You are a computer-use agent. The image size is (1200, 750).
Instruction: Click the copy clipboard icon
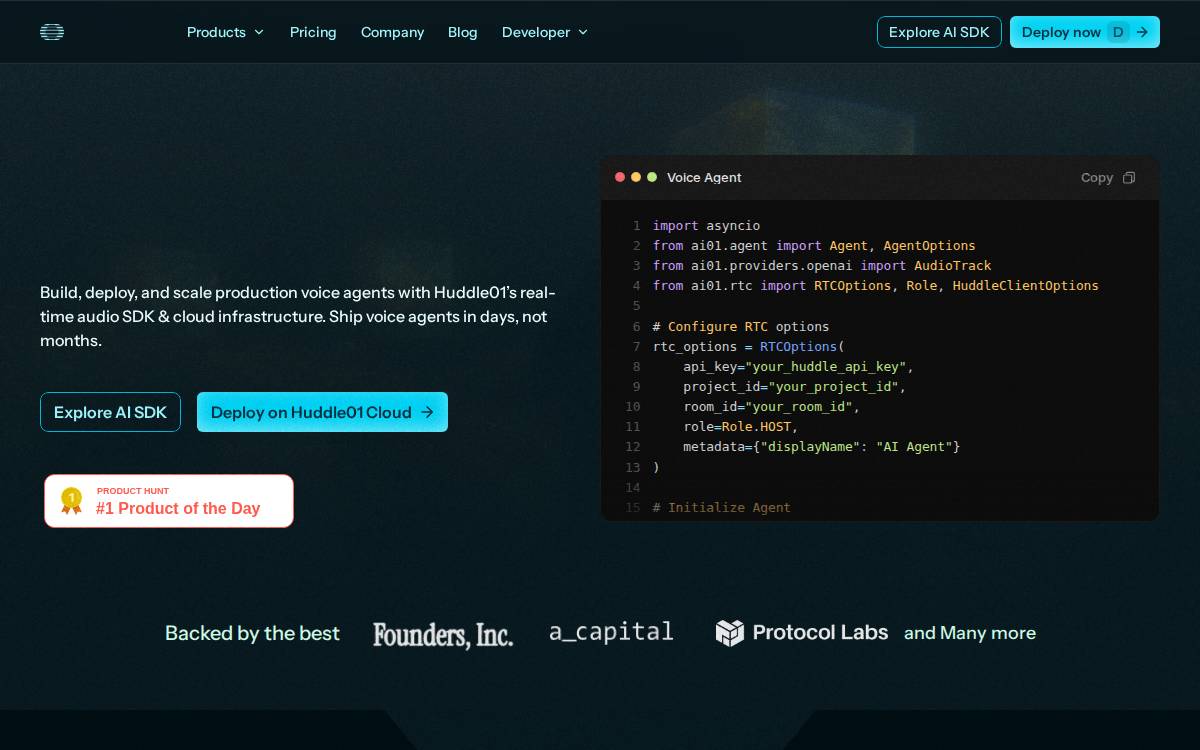click(x=1129, y=177)
